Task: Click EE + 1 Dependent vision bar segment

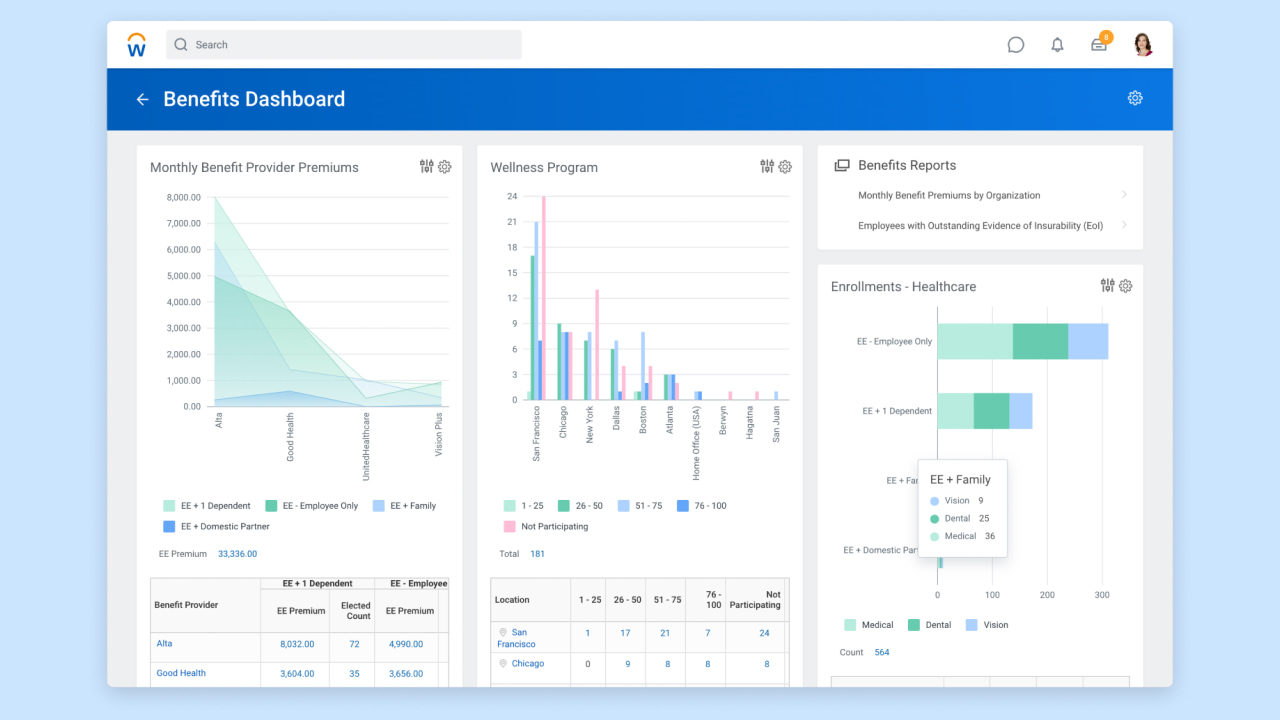Action: point(1021,411)
